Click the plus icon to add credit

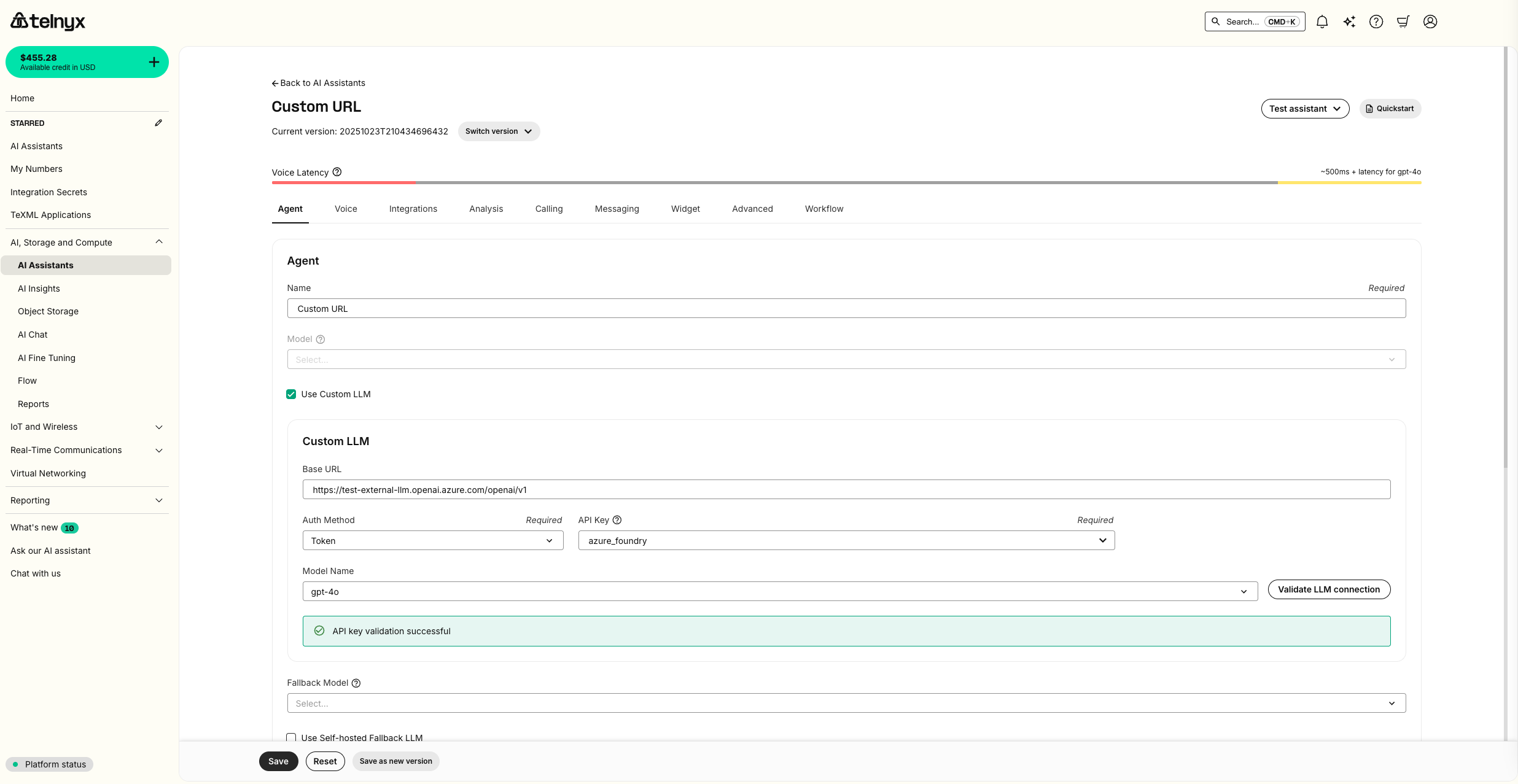154,61
